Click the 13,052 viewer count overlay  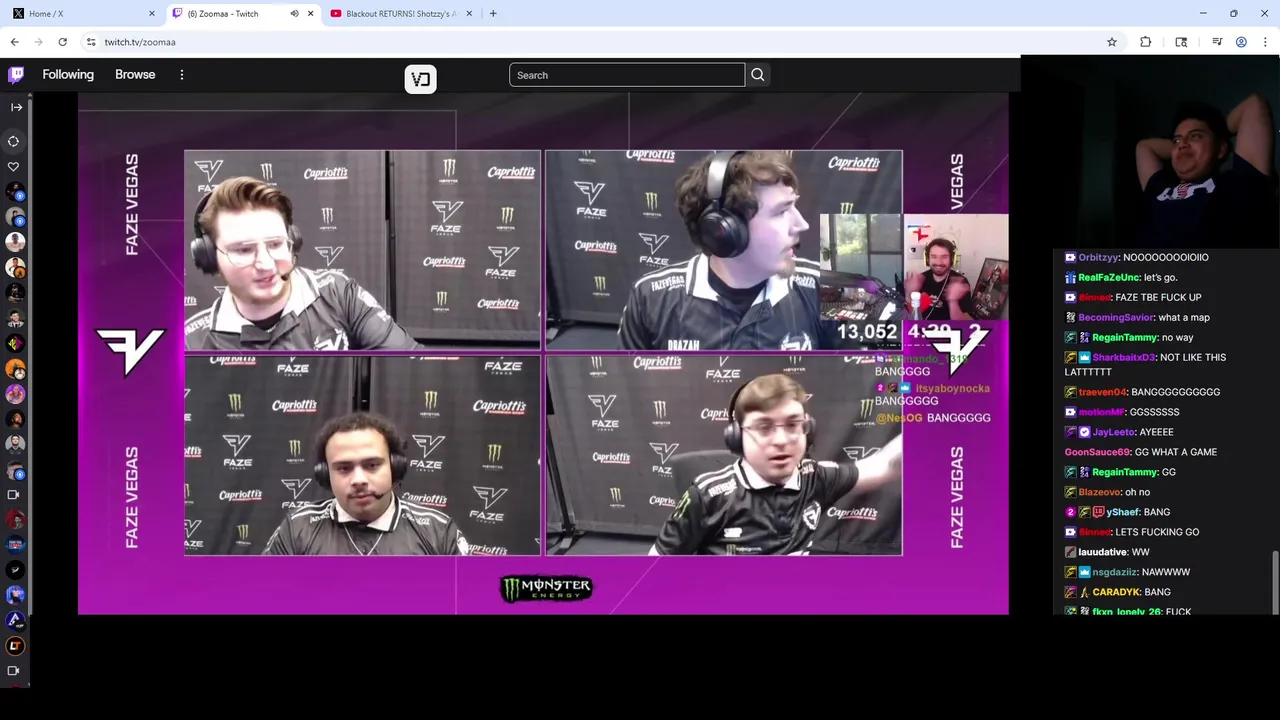[867, 332]
